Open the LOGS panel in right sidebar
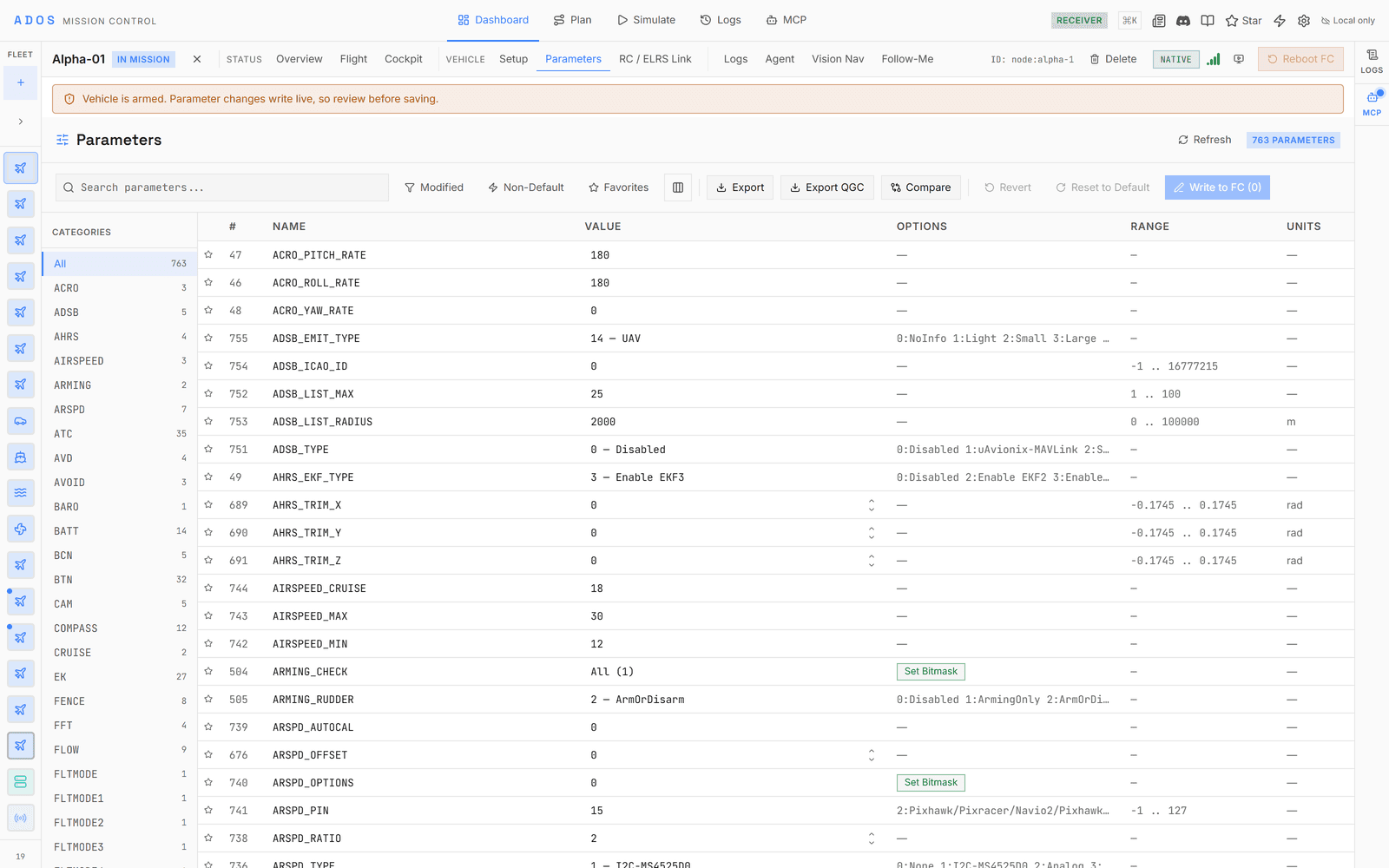The height and width of the screenshot is (868, 1389). pyautogui.click(x=1372, y=61)
